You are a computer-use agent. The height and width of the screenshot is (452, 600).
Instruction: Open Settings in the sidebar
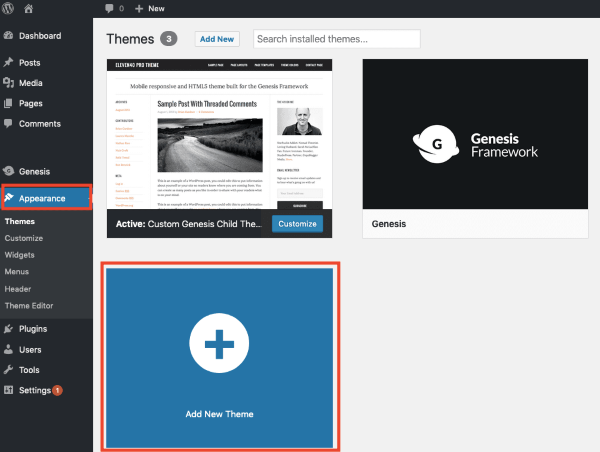(x=35, y=390)
